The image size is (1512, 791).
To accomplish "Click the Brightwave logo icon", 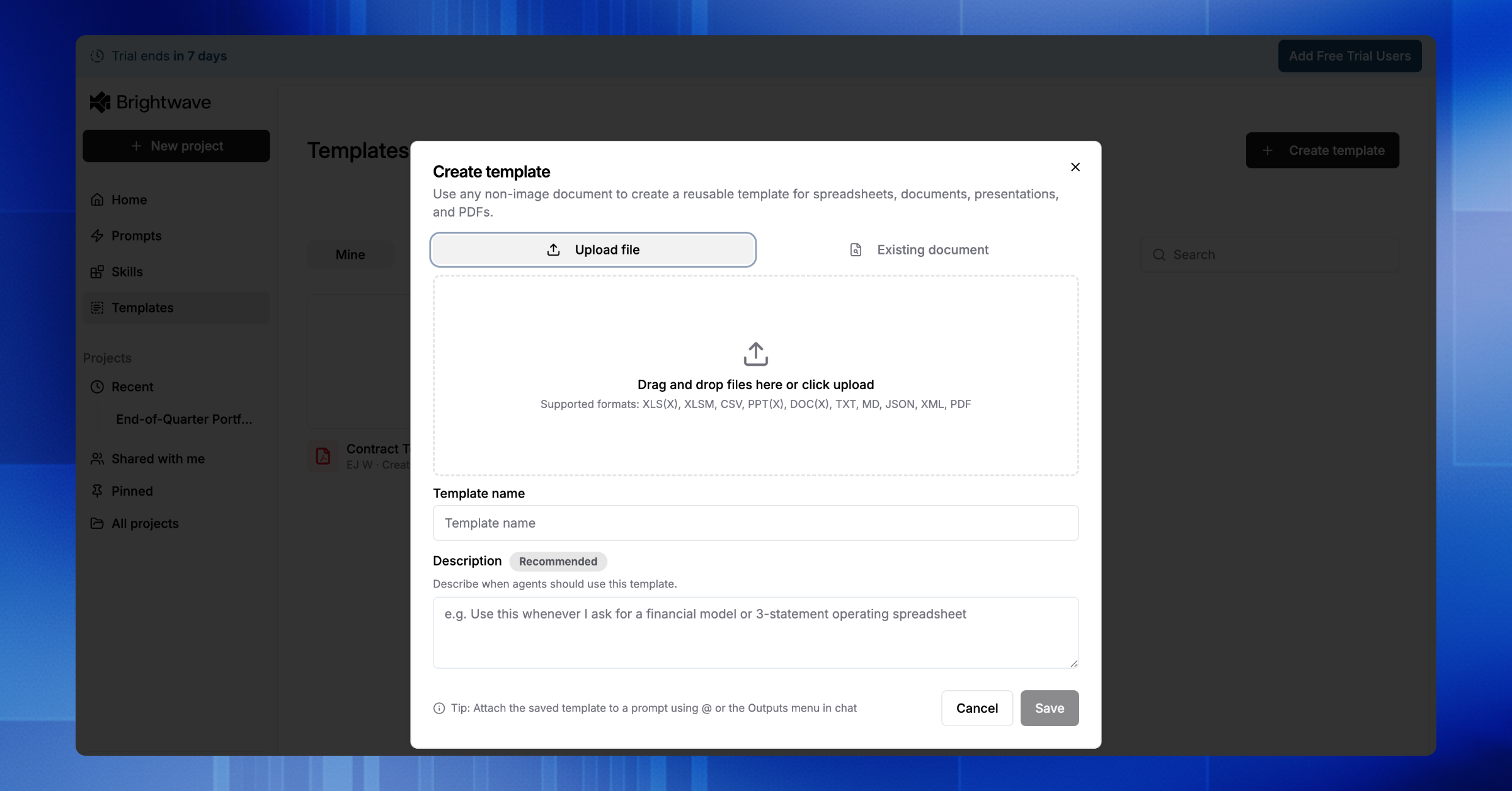I will (x=100, y=102).
